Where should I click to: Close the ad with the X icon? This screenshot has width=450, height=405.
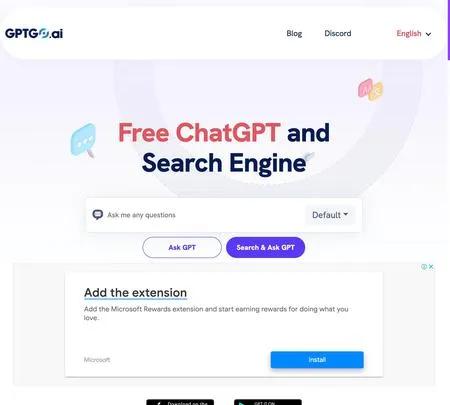pyautogui.click(x=431, y=267)
